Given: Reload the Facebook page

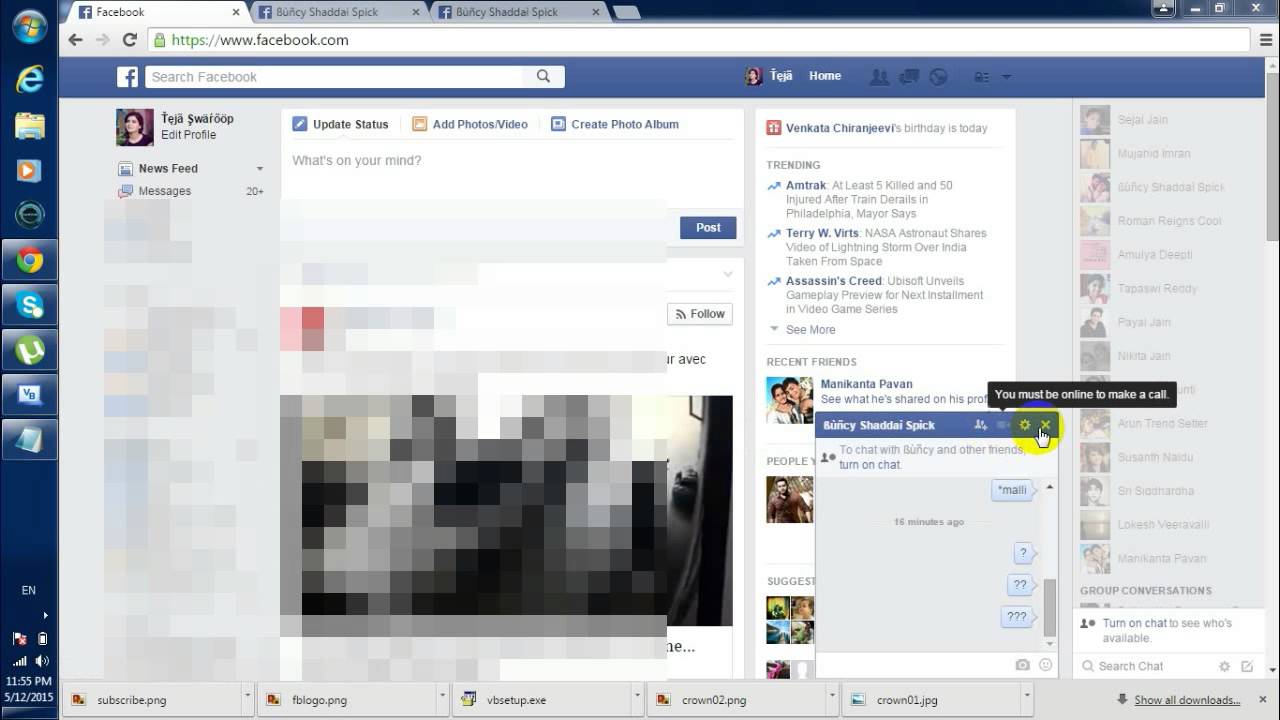Looking at the screenshot, I should tap(129, 40).
